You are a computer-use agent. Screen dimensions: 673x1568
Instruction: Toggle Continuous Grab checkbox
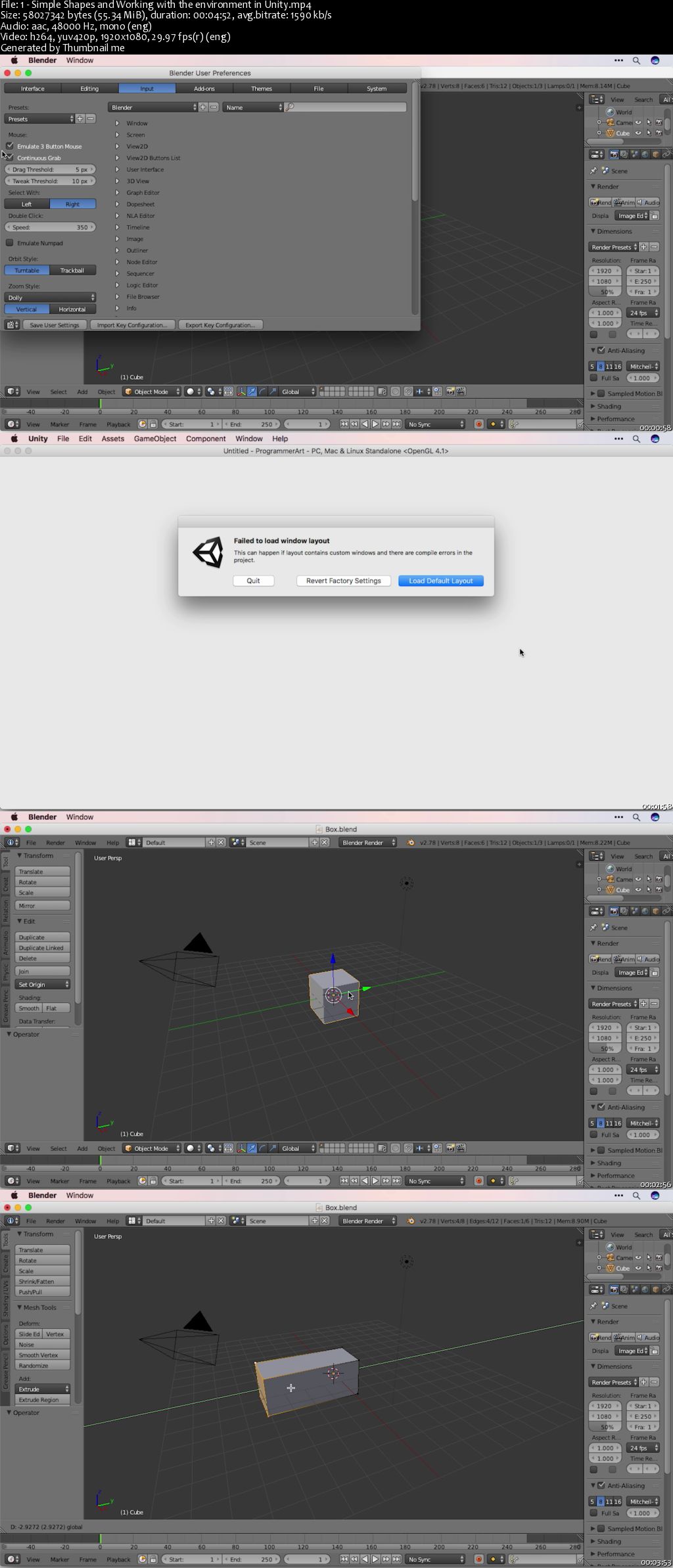tap(10, 158)
